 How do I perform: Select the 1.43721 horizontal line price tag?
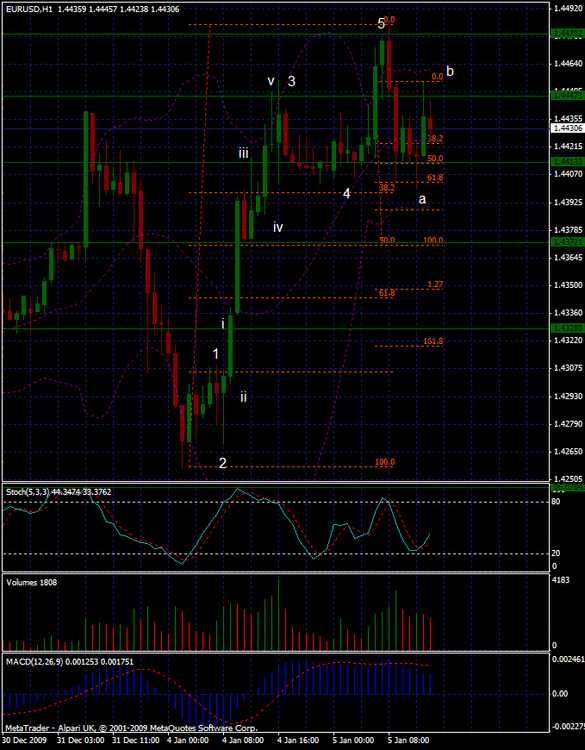coord(567,243)
